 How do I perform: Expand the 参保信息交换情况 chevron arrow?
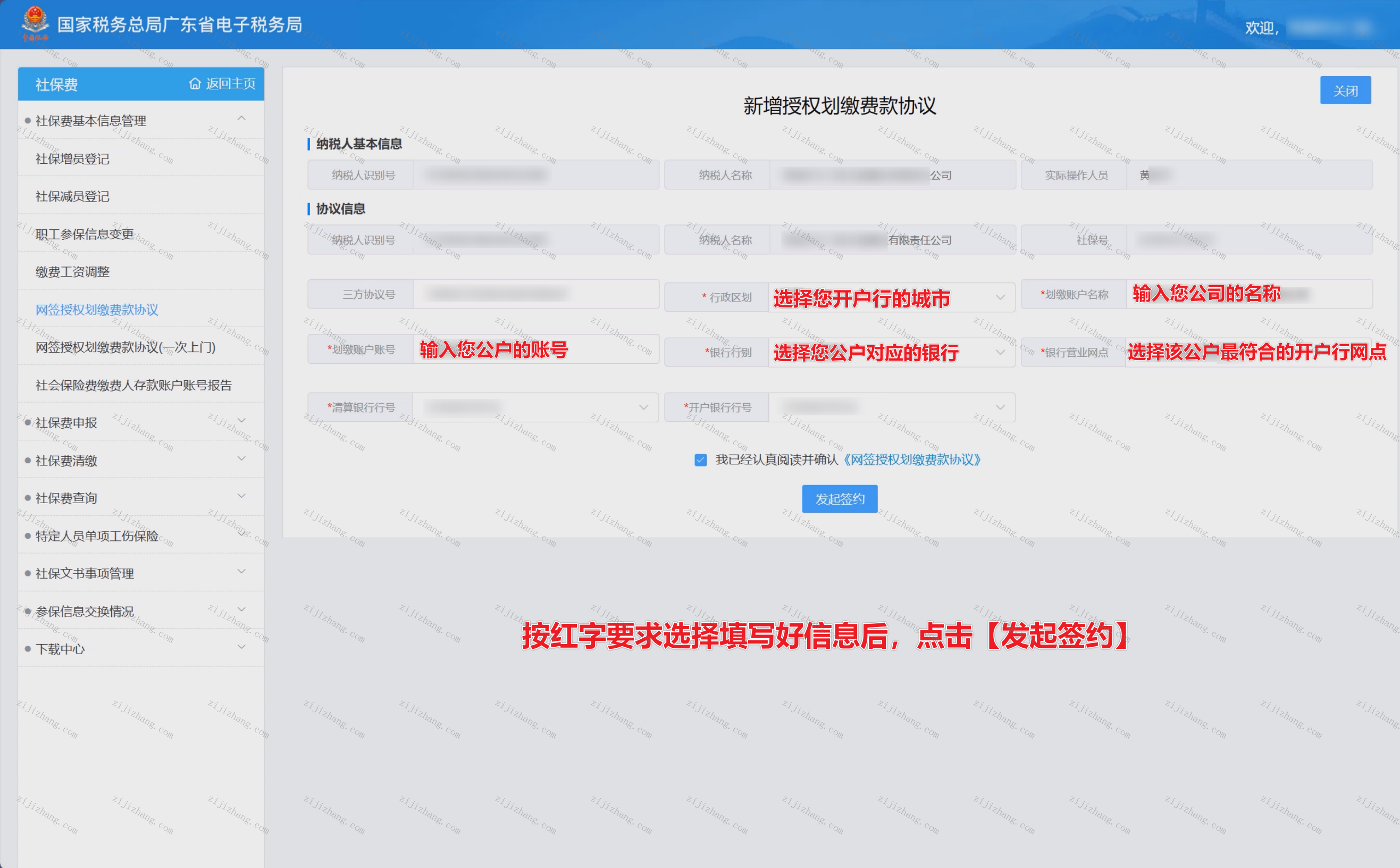(241, 609)
